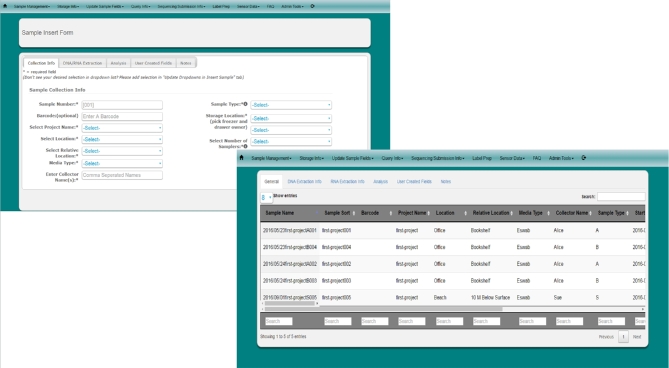Open the Select Relative Location dropdown
The width and height of the screenshot is (669, 368).
(122, 151)
